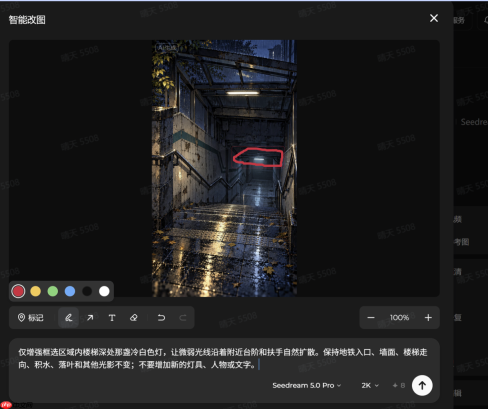Viewport: 488px width, 409px height.
Task: Select the green color swatch
Action: point(53,291)
